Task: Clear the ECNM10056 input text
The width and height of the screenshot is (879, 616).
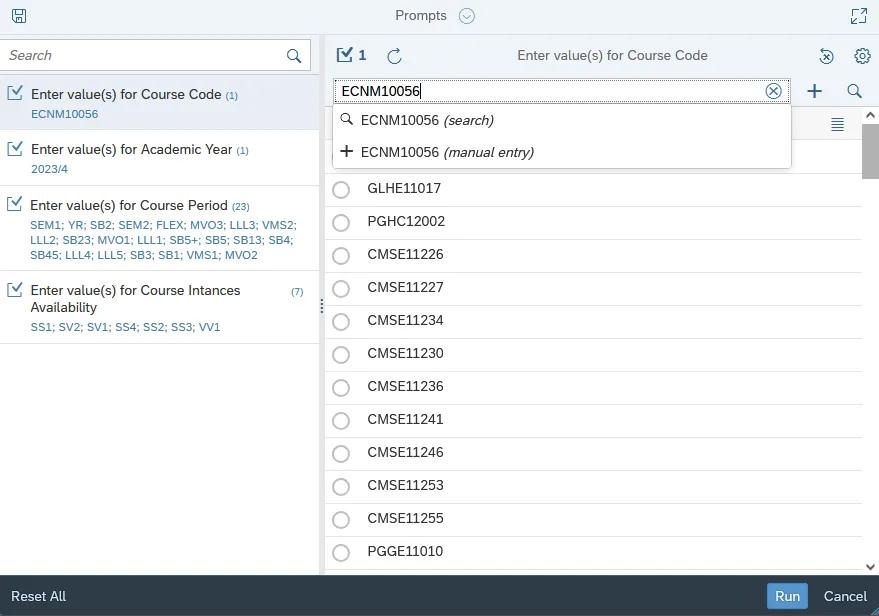Action: coord(773,91)
